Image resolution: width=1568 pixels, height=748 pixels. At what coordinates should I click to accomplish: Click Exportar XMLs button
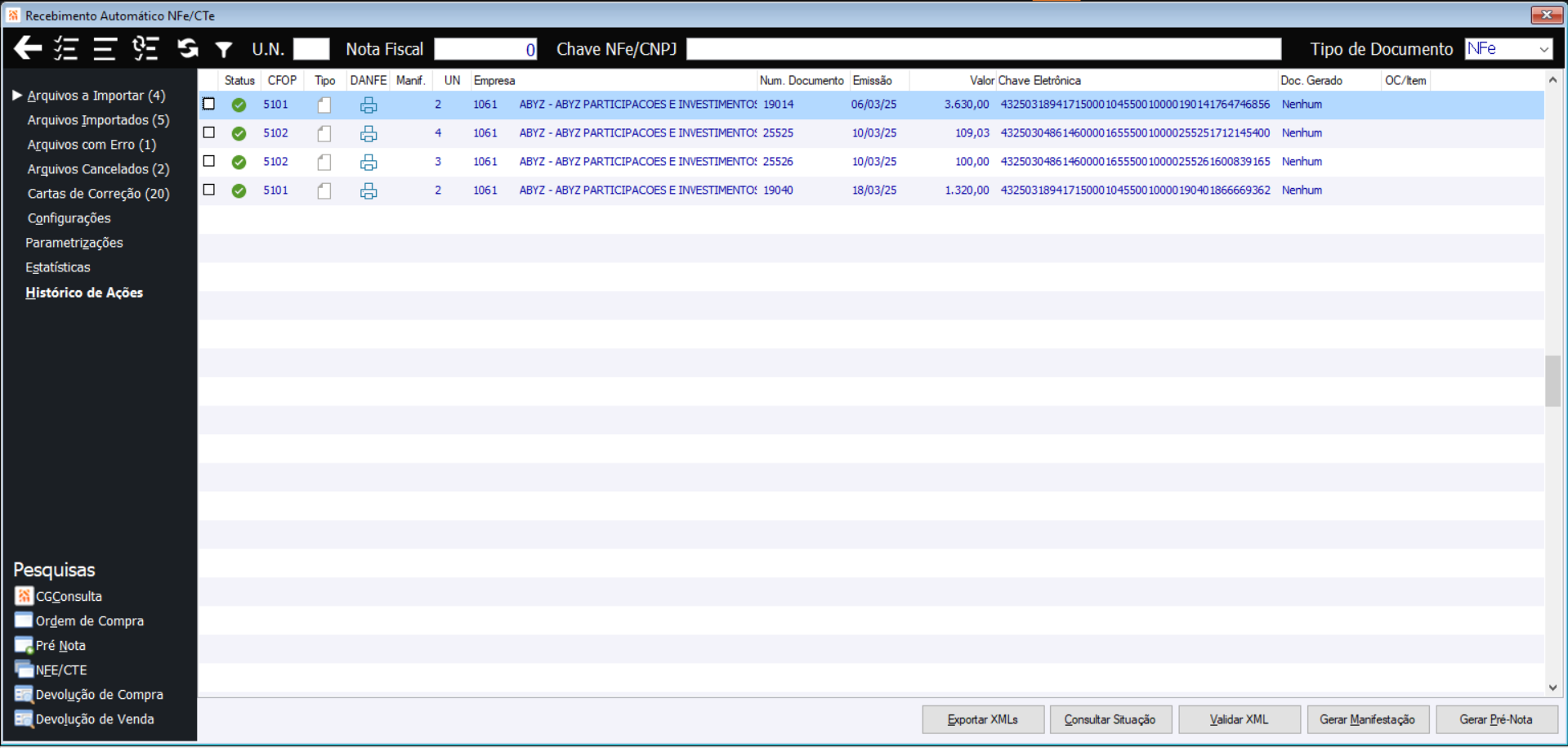(983, 719)
